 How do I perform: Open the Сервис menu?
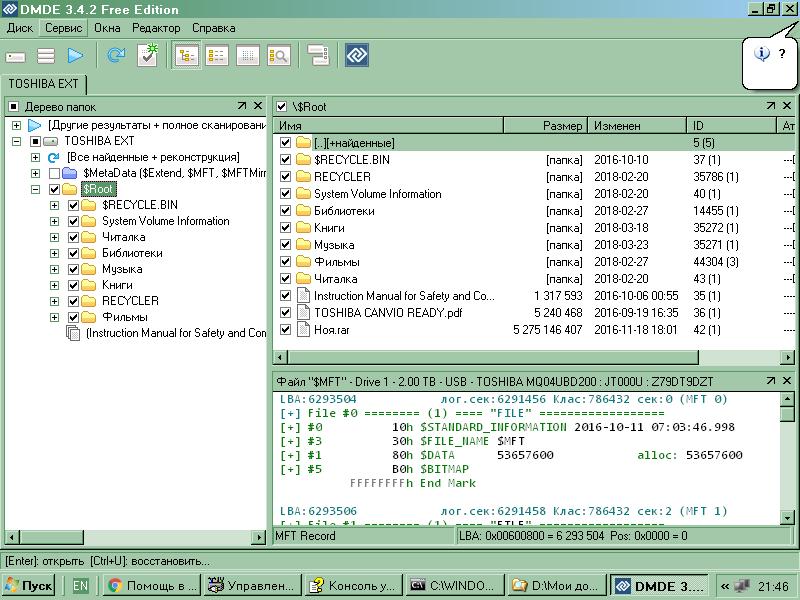63,28
